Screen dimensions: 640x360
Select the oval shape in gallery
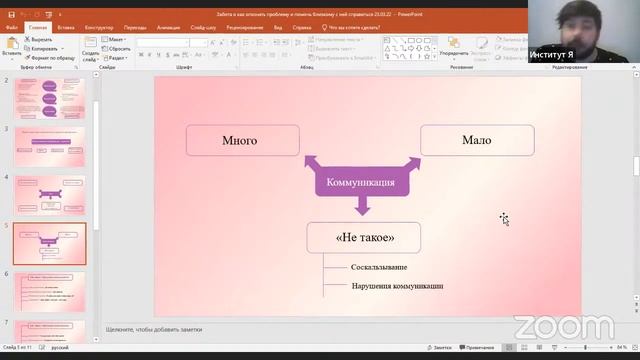(x=419, y=40)
